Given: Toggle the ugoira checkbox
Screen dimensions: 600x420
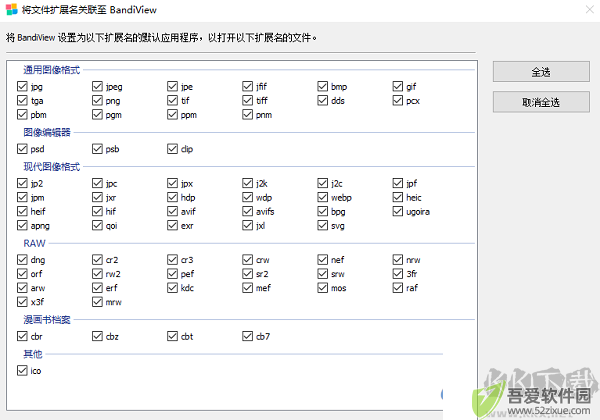Looking at the screenshot, I should (x=398, y=211).
